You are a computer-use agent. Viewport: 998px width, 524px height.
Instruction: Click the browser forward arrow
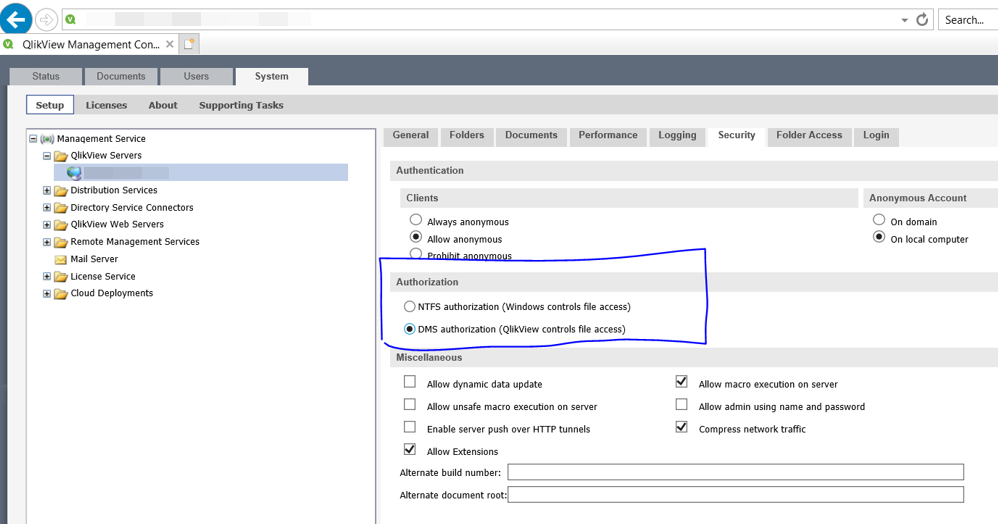click(x=46, y=20)
